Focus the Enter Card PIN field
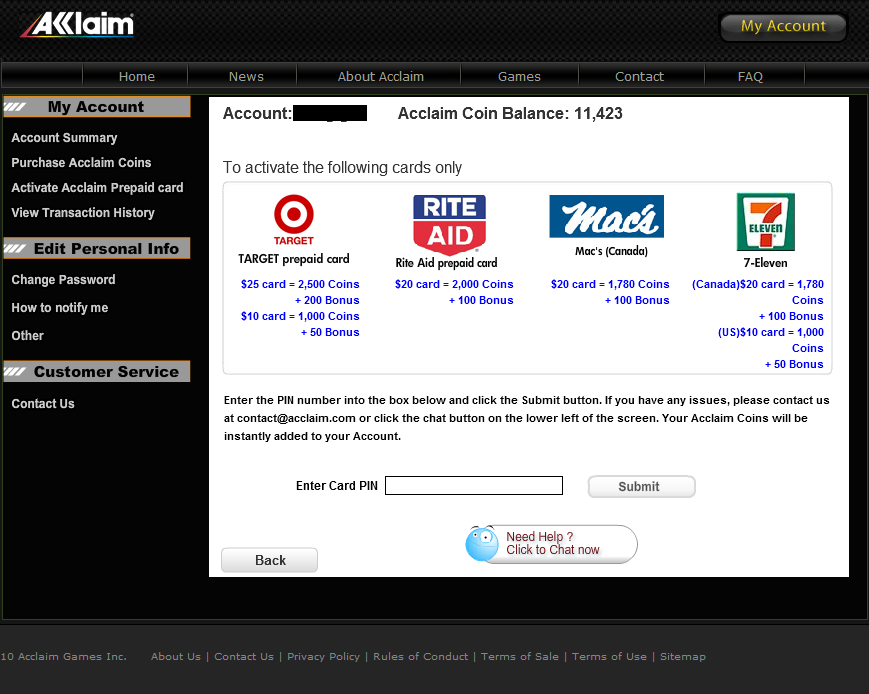Image resolution: width=869 pixels, height=694 pixels. click(x=474, y=486)
